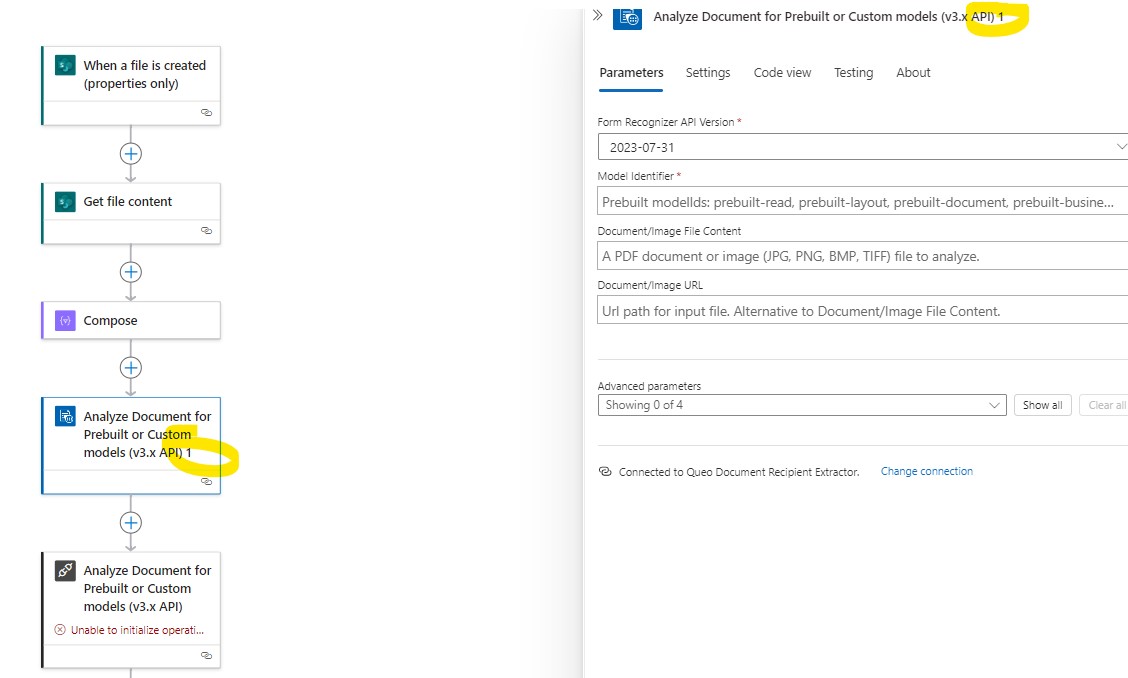Open the Testing tab
1128x678 pixels.
(x=853, y=72)
